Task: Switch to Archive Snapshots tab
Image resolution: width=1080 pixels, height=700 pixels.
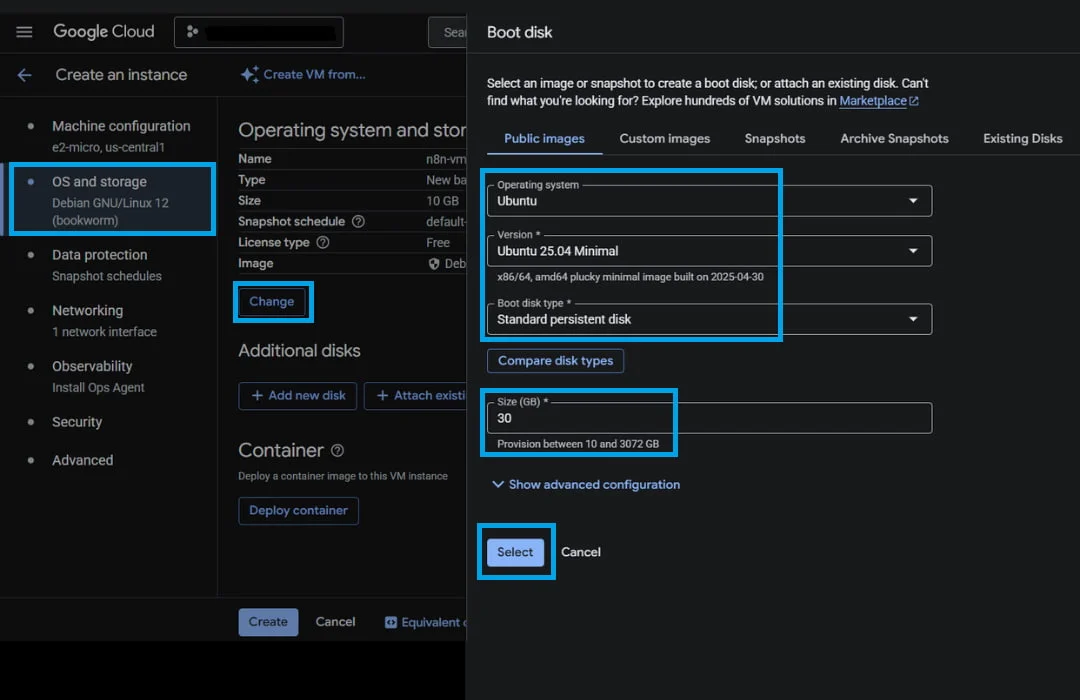Action: [x=894, y=138]
